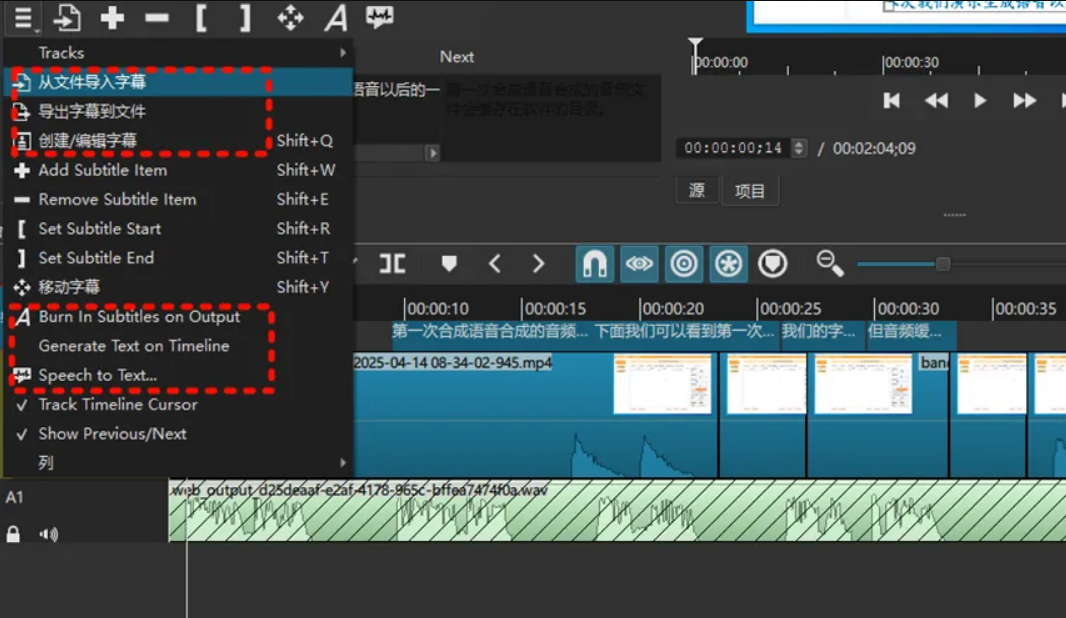Switch to the 项目 tab button
The width and height of the screenshot is (1066, 618).
click(749, 191)
